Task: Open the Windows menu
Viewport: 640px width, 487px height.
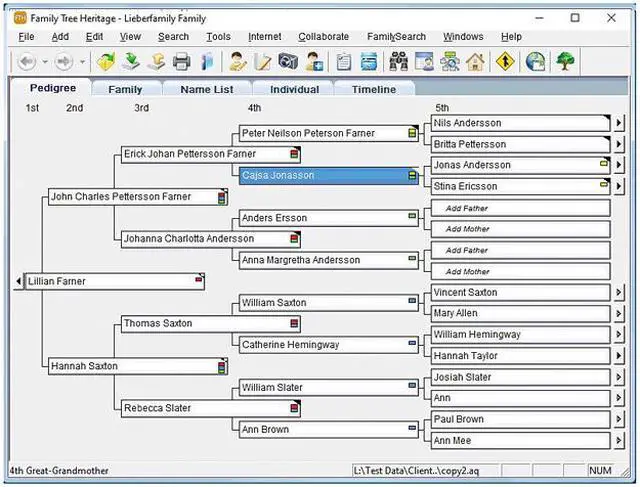Action: point(463,37)
